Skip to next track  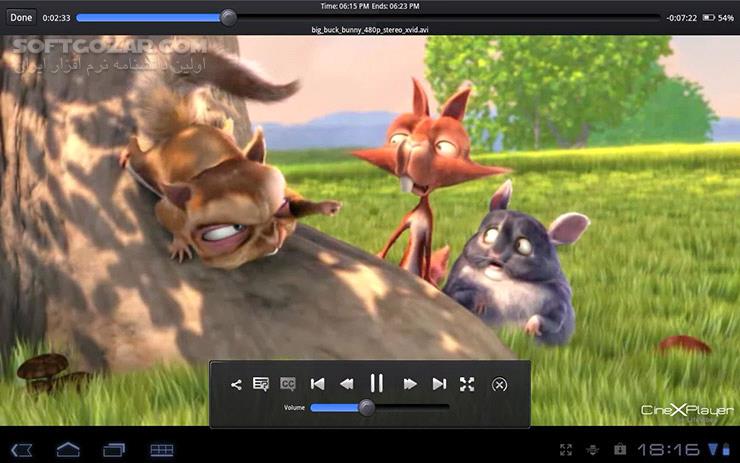(439, 384)
